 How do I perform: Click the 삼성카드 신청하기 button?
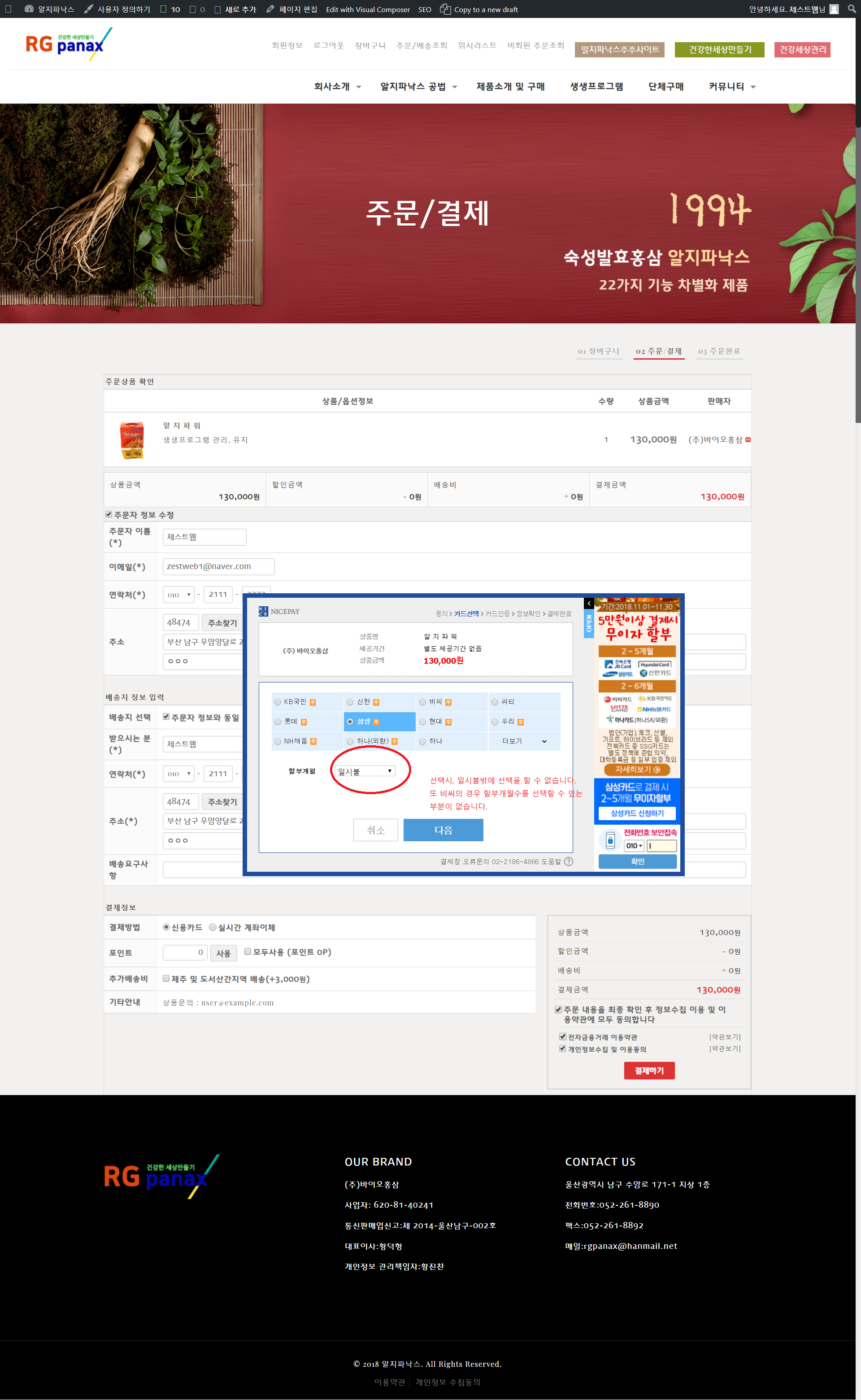click(637, 813)
